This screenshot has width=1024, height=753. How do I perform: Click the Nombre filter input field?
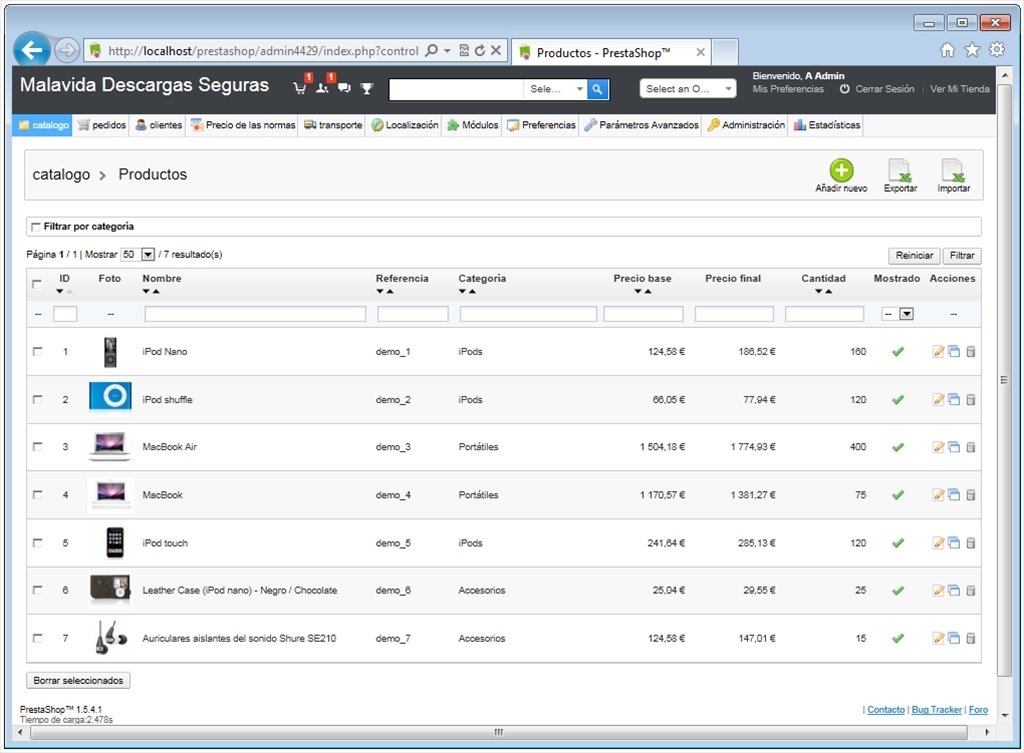coord(255,314)
